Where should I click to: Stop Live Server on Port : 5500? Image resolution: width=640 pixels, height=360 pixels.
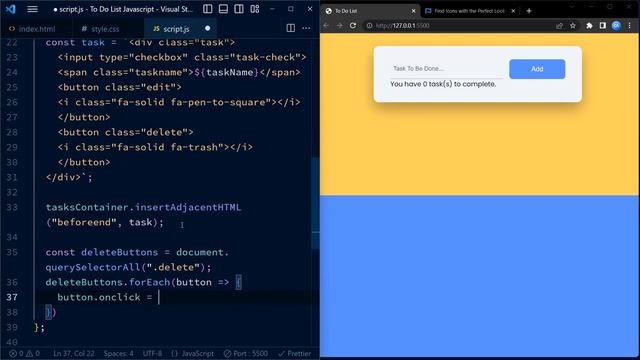pos(246,353)
